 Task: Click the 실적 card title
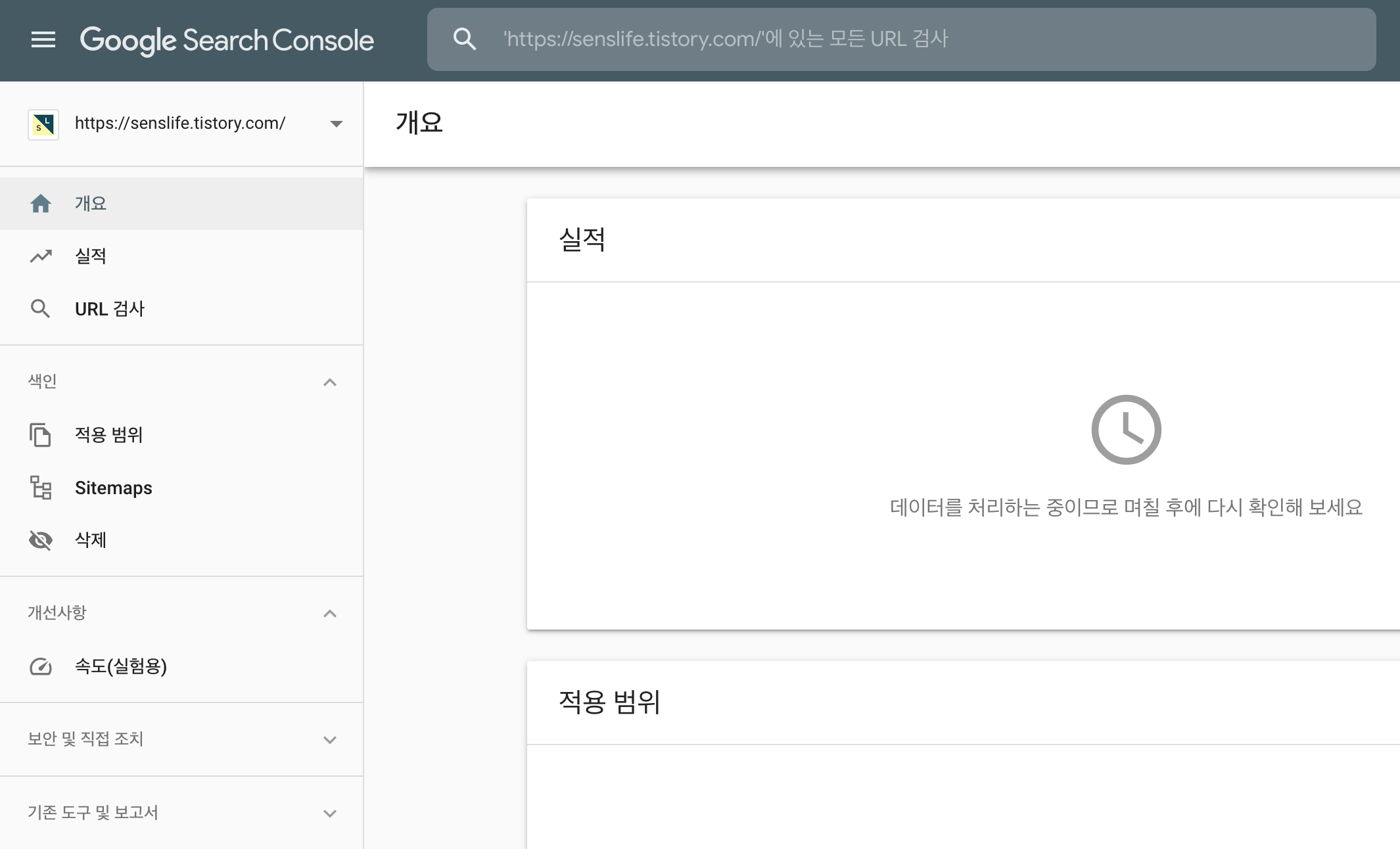point(582,239)
